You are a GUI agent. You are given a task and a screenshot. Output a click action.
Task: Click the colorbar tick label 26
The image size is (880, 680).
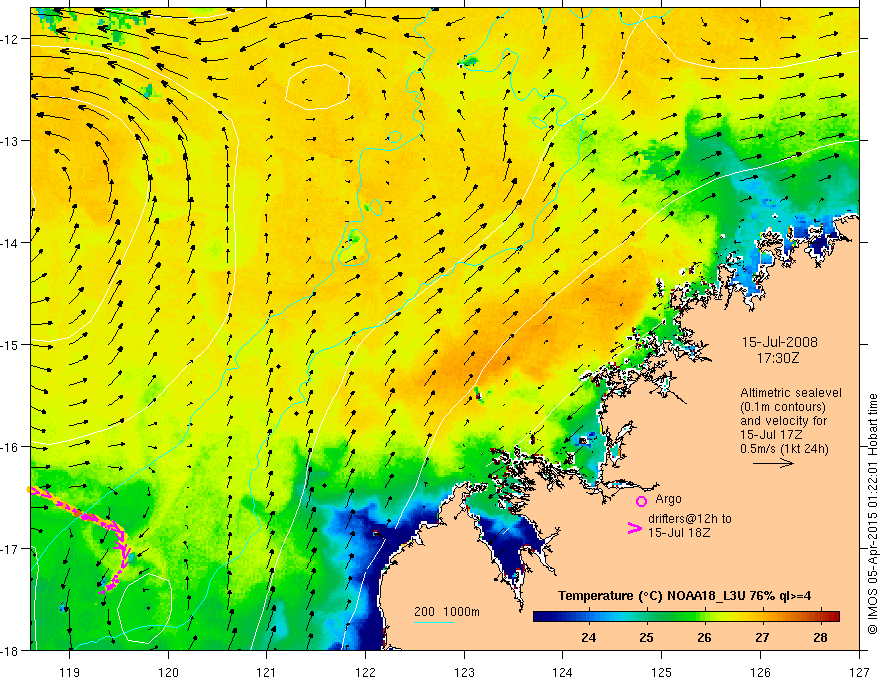(x=704, y=637)
